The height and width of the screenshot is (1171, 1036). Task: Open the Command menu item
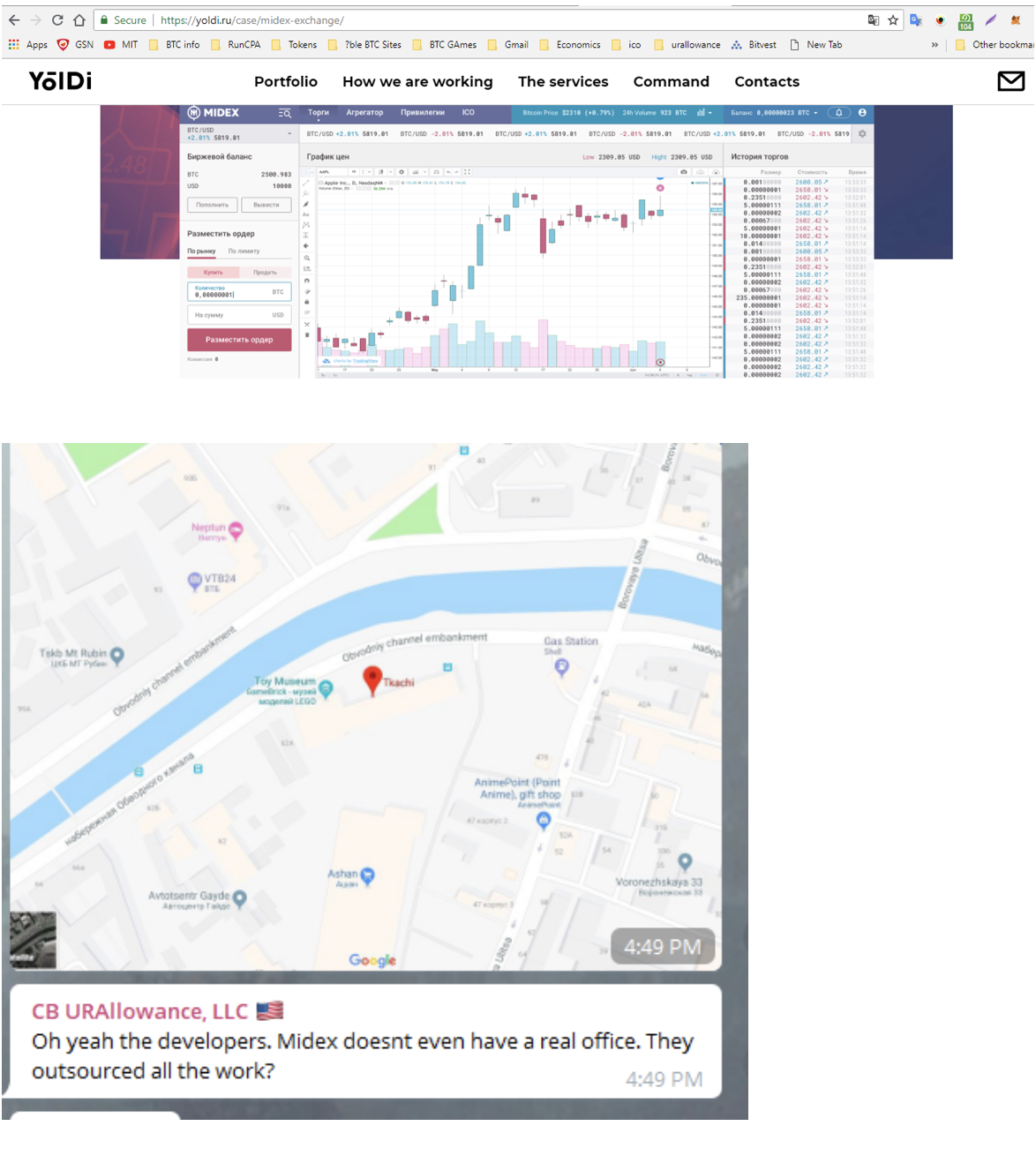[672, 81]
